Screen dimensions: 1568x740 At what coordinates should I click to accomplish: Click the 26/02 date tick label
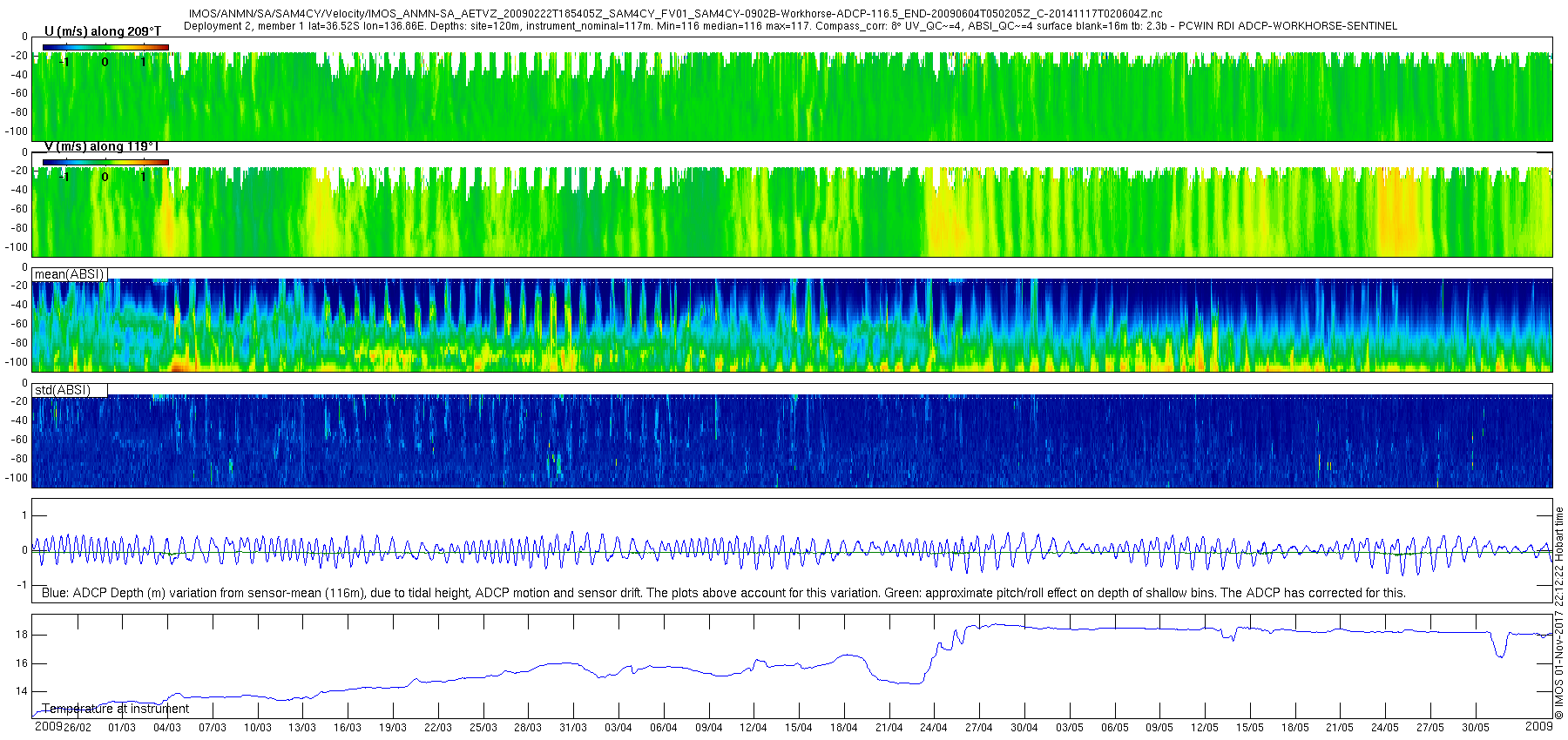pos(77,728)
